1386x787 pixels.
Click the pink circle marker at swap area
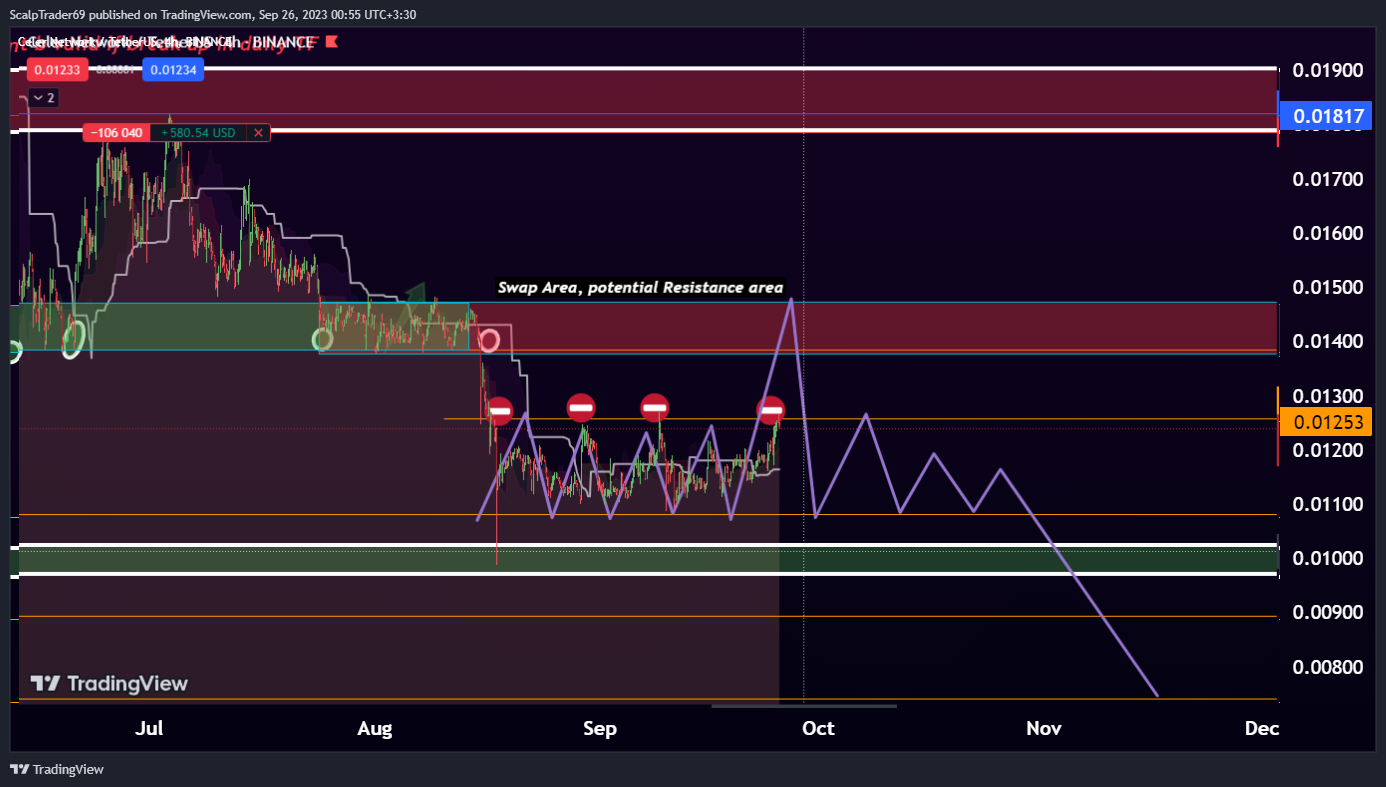(489, 341)
